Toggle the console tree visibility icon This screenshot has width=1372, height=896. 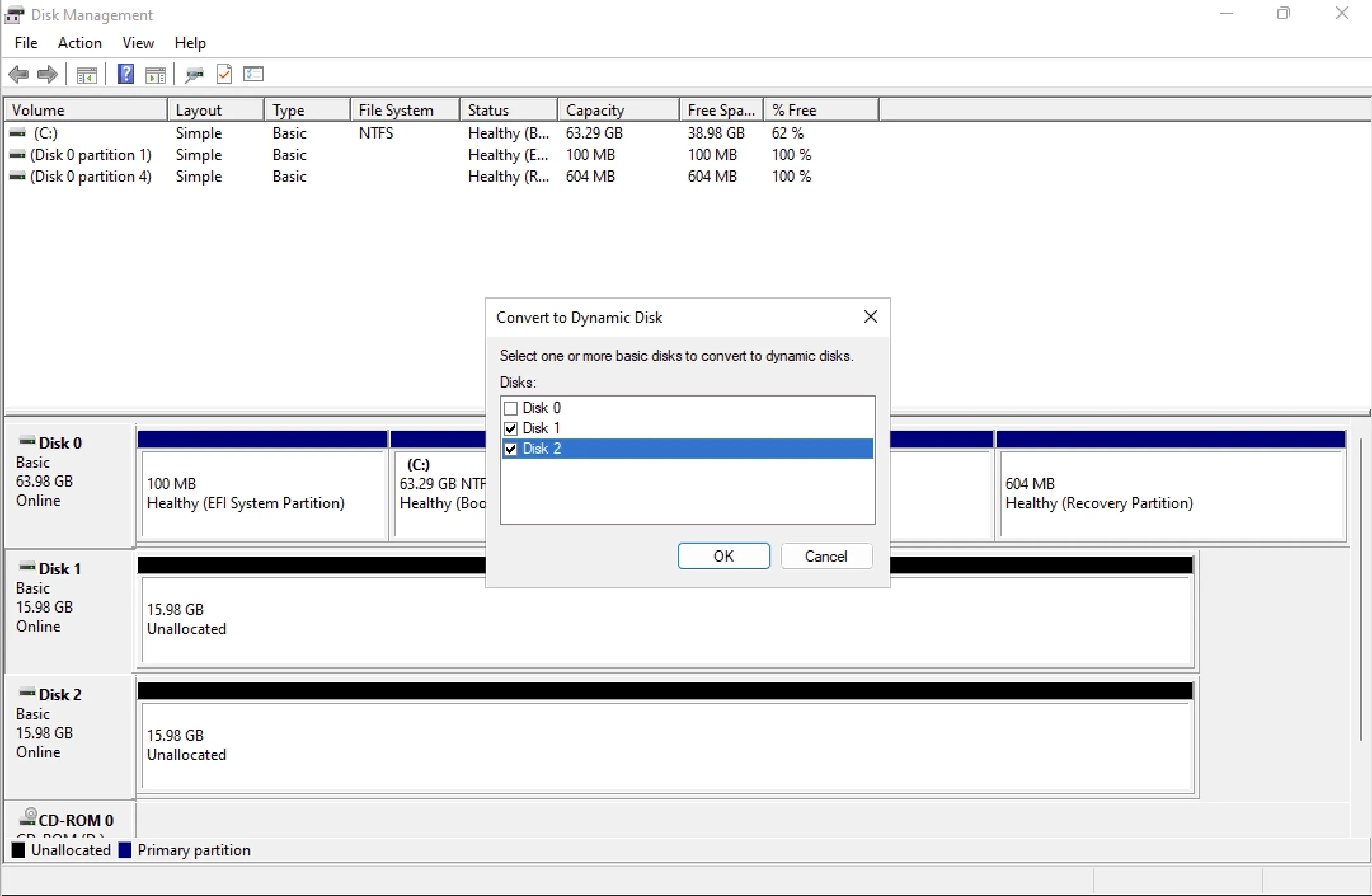(x=87, y=74)
